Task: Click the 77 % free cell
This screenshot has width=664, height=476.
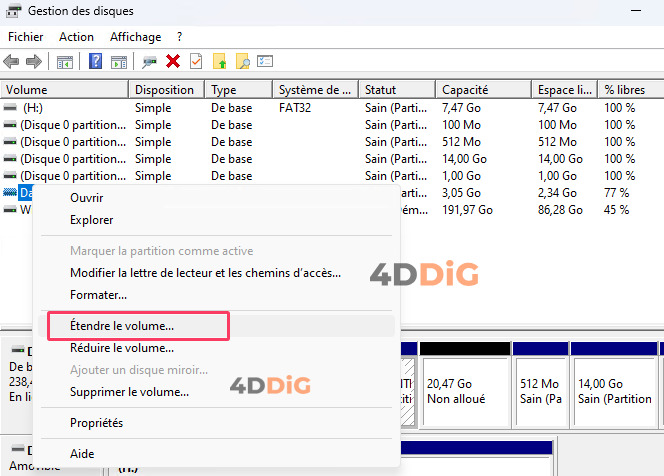Action: 617,193
